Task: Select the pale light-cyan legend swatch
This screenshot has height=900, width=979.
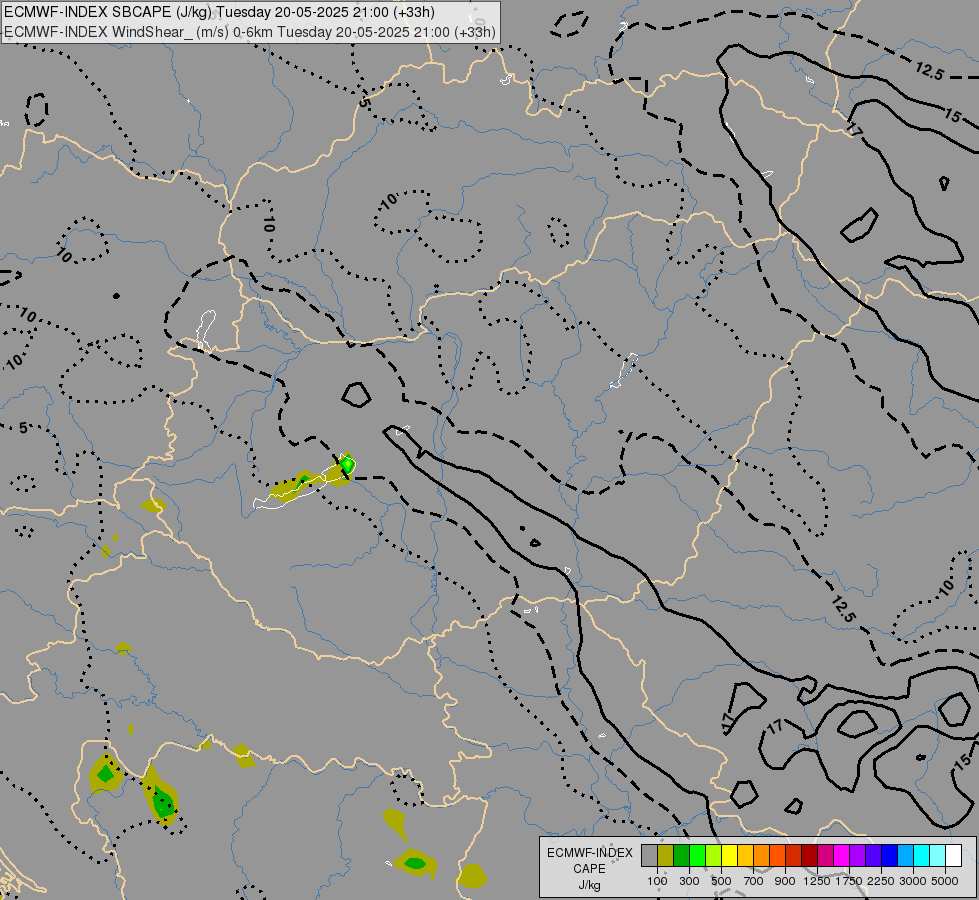Action: [x=938, y=855]
